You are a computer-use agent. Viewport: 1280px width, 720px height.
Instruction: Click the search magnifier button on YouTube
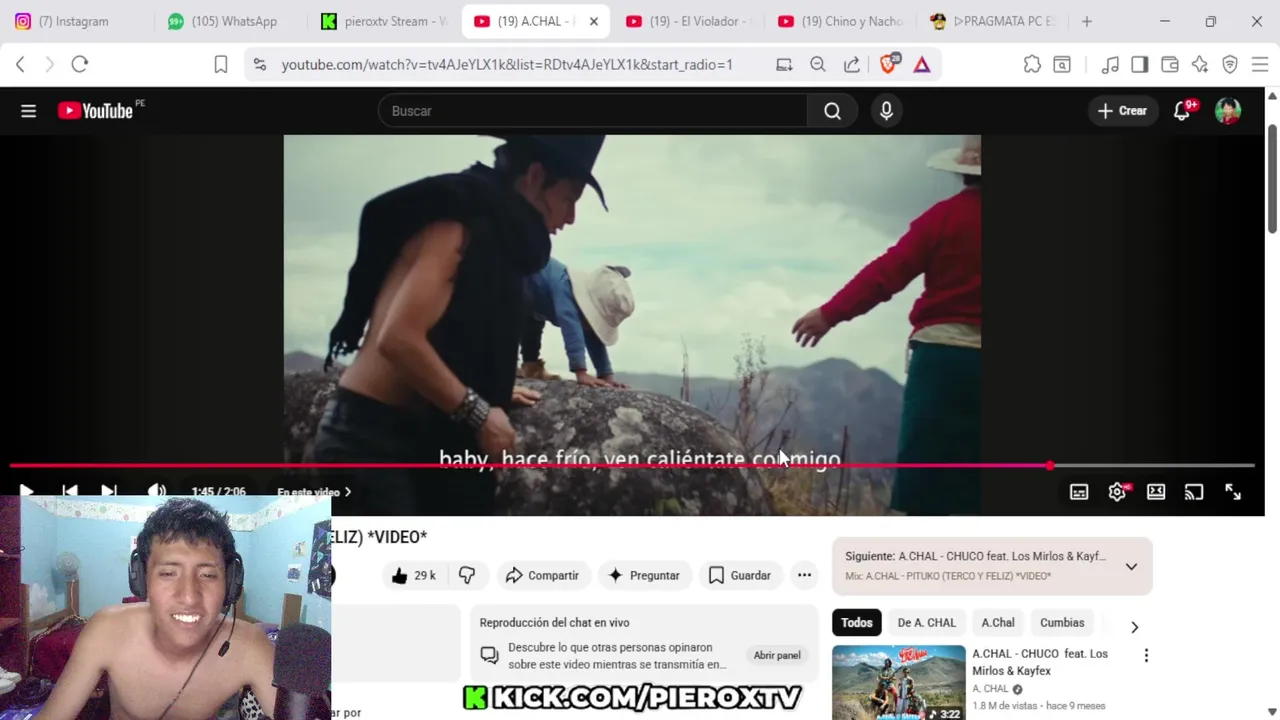point(832,111)
